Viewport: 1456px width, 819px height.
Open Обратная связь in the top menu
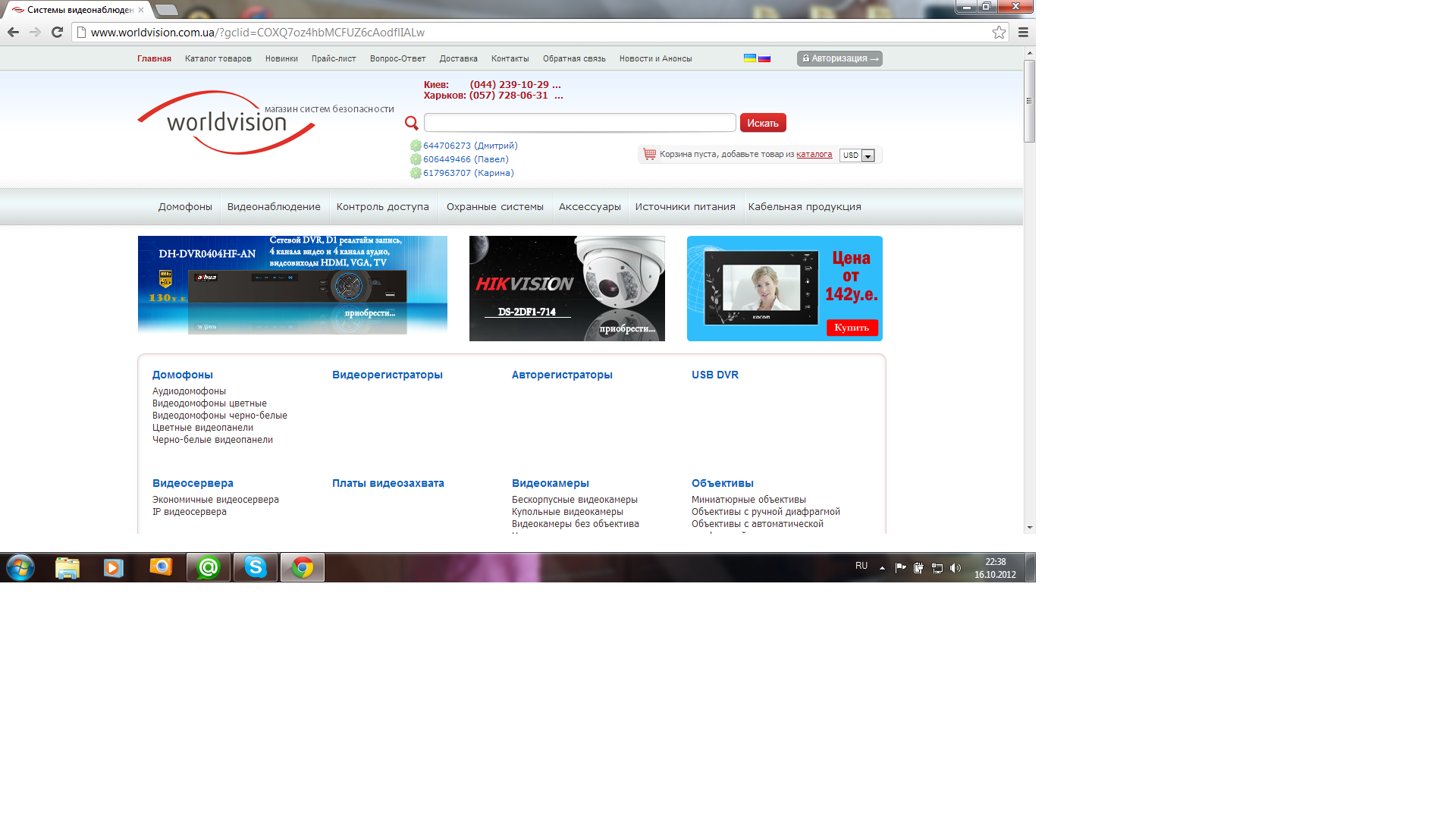tap(574, 58)
